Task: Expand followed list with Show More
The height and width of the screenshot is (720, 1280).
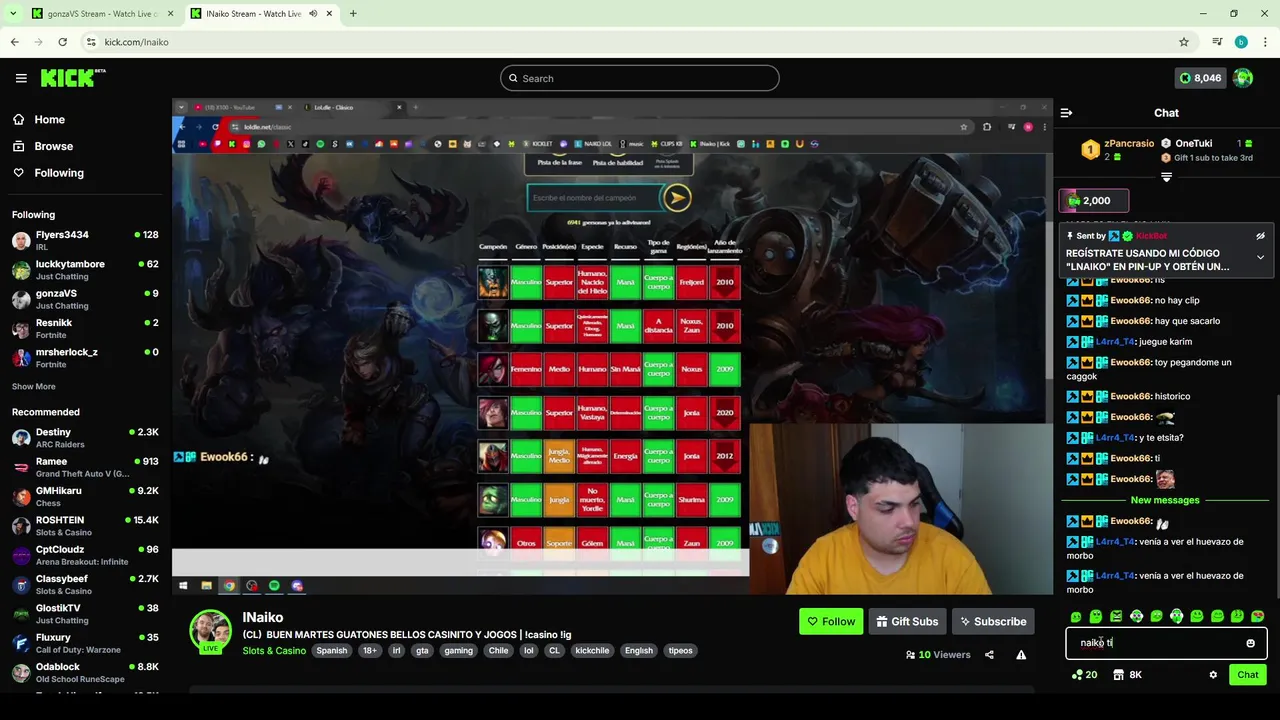Action: (34, 387)
